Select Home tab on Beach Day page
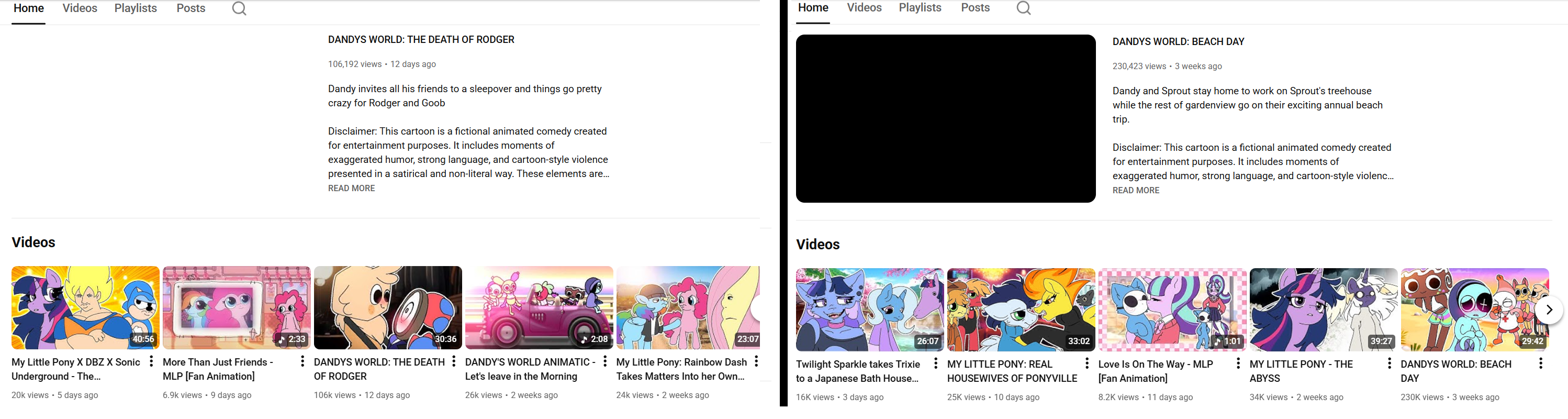Screen dimensions: 1568x419 pyautogui.click(x=813, y=8)
